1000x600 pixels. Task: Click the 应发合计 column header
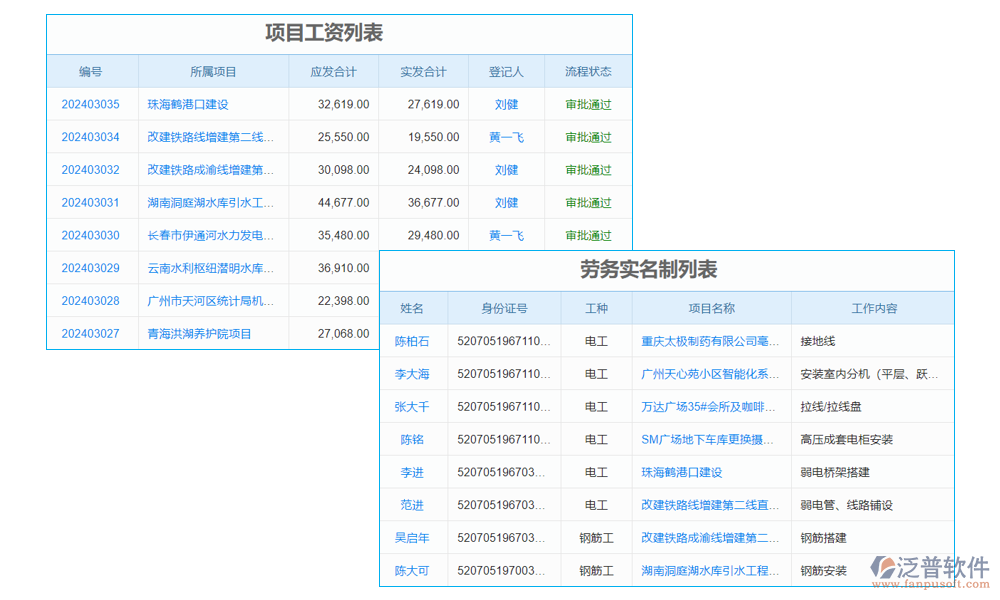click(334, 71)
